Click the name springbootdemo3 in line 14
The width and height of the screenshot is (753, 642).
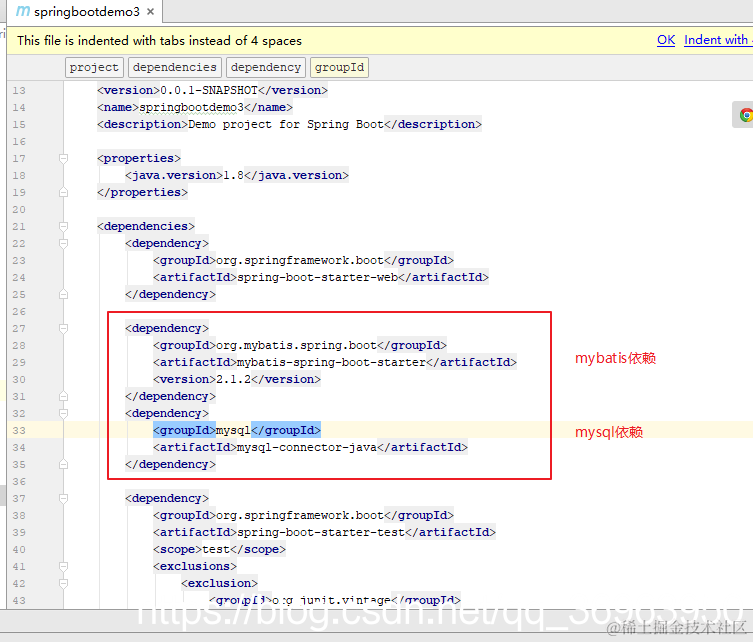(191, 107)
